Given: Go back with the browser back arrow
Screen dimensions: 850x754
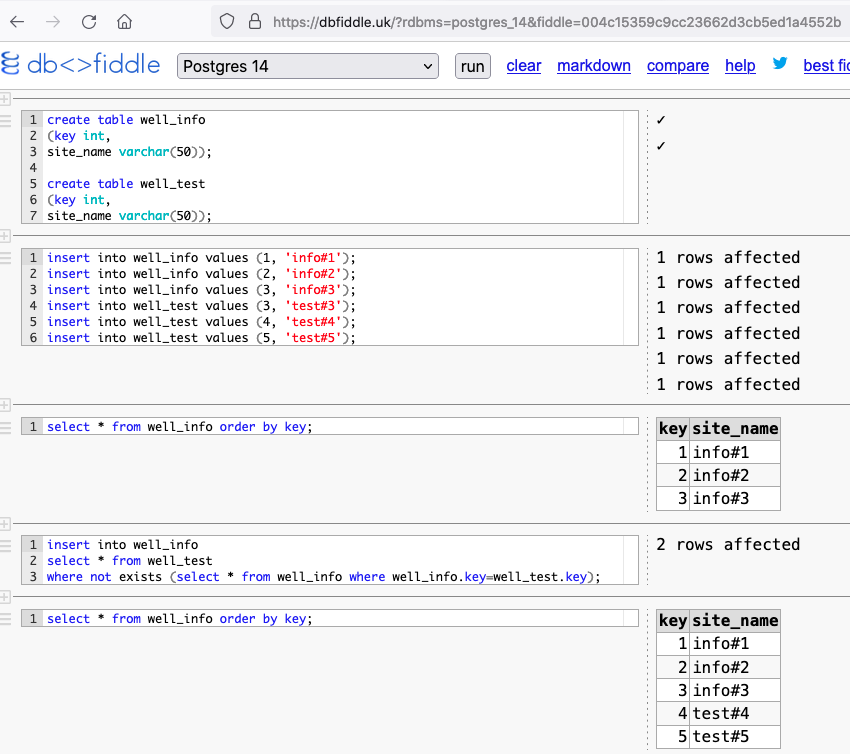Looking at the screenshot, I should (x=17, y=22).
